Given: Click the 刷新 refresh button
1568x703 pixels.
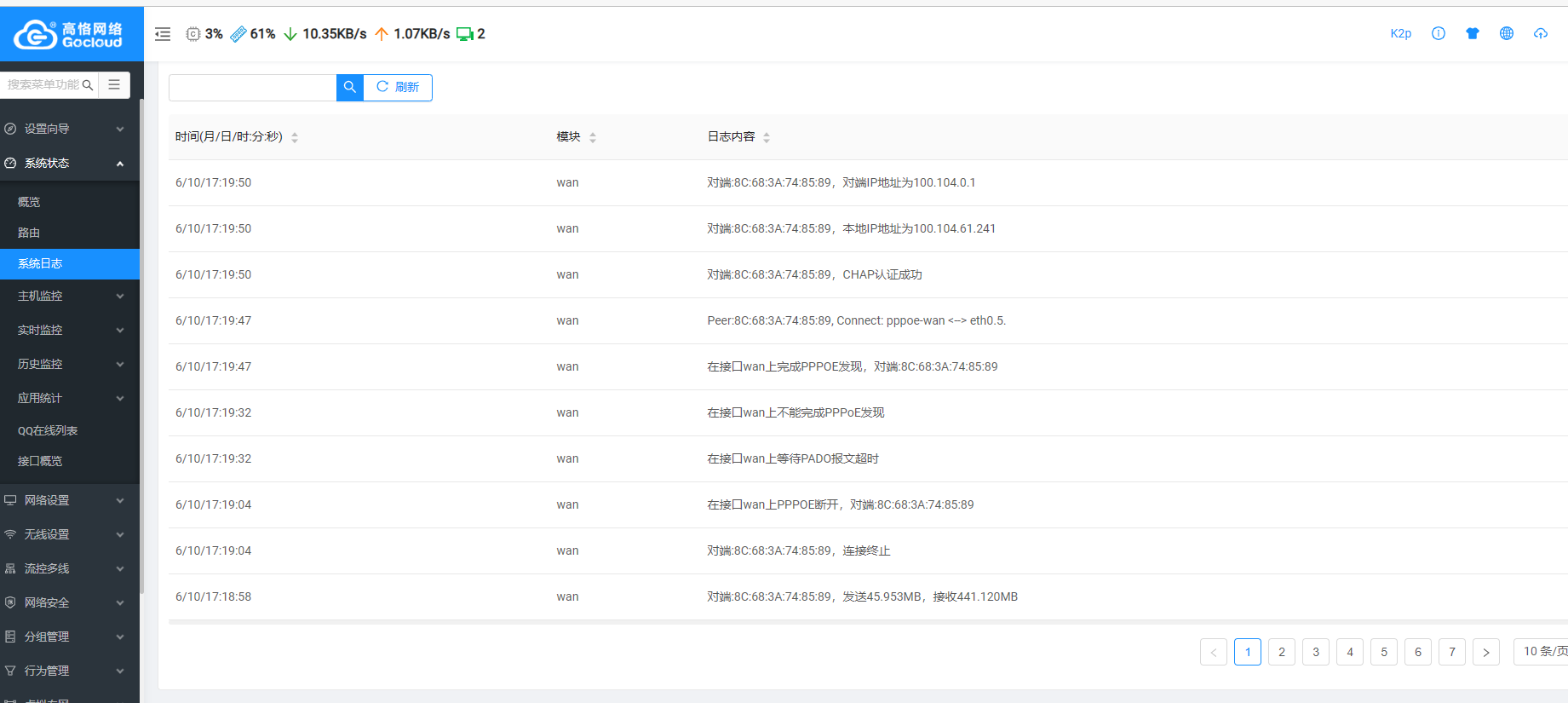Looking at the screenshot, I should [x=398, y=88].
